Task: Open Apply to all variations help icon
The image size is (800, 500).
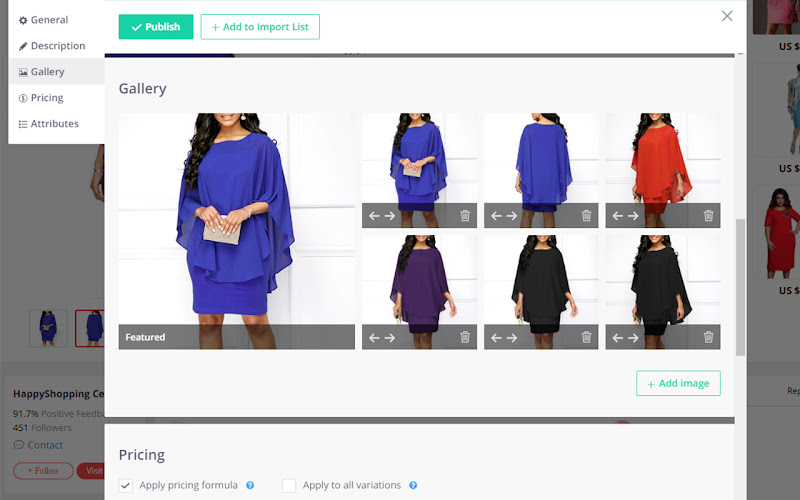Action: (413, 485)
